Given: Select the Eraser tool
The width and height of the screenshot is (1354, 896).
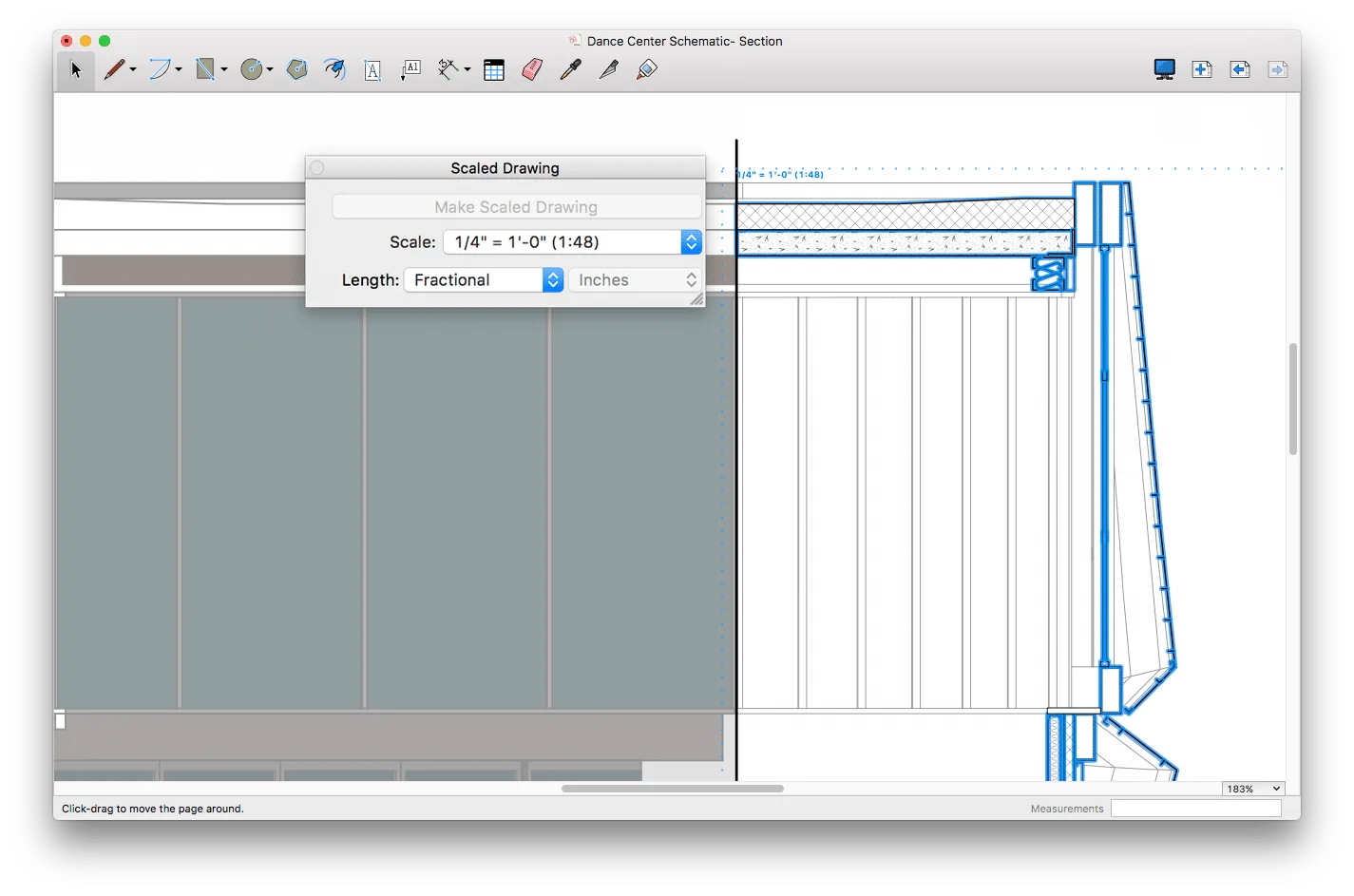Looking at the screenshot, I should [x=532, y=69].
